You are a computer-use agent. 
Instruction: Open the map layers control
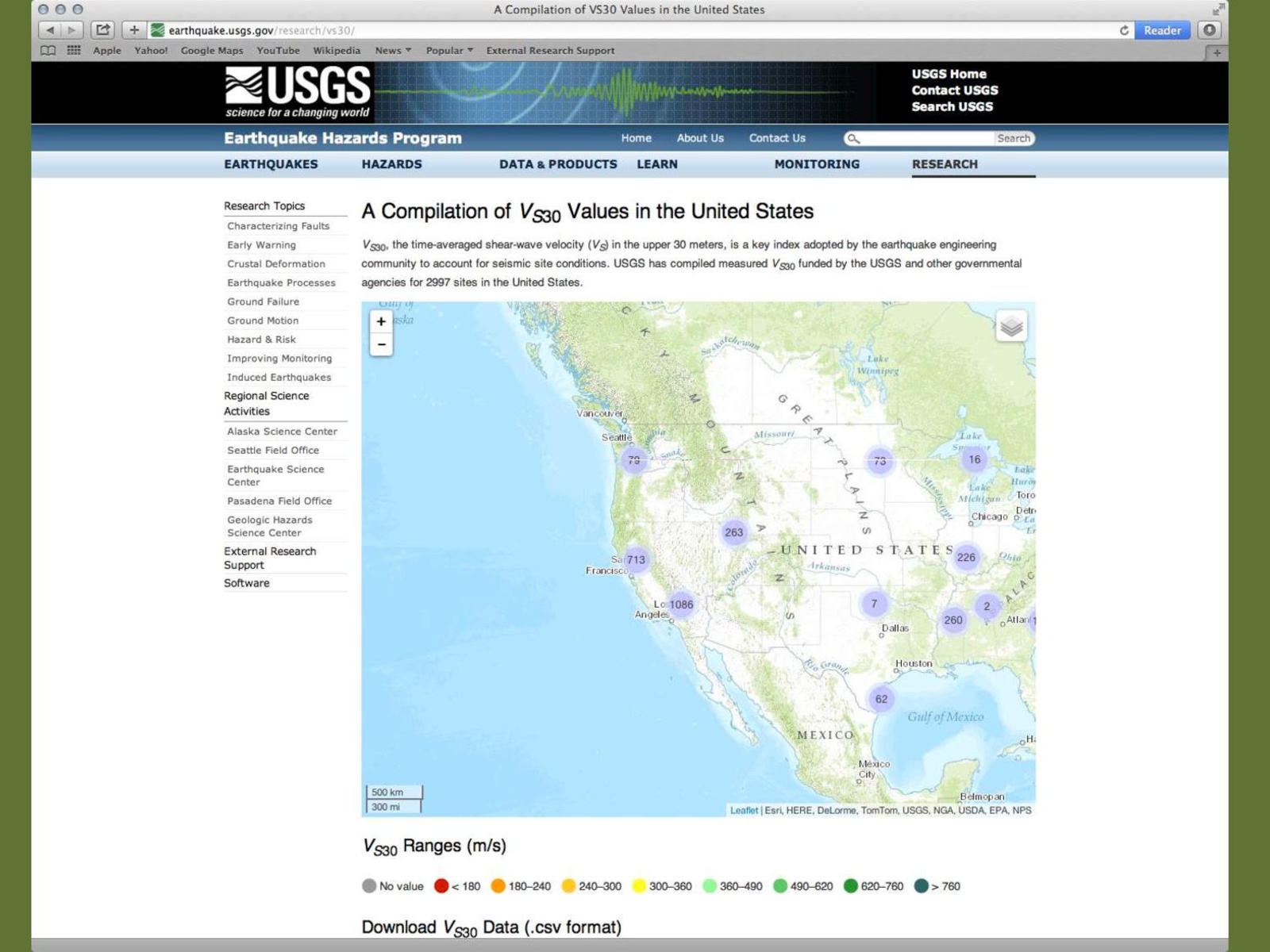click(x=1010, y=326)
